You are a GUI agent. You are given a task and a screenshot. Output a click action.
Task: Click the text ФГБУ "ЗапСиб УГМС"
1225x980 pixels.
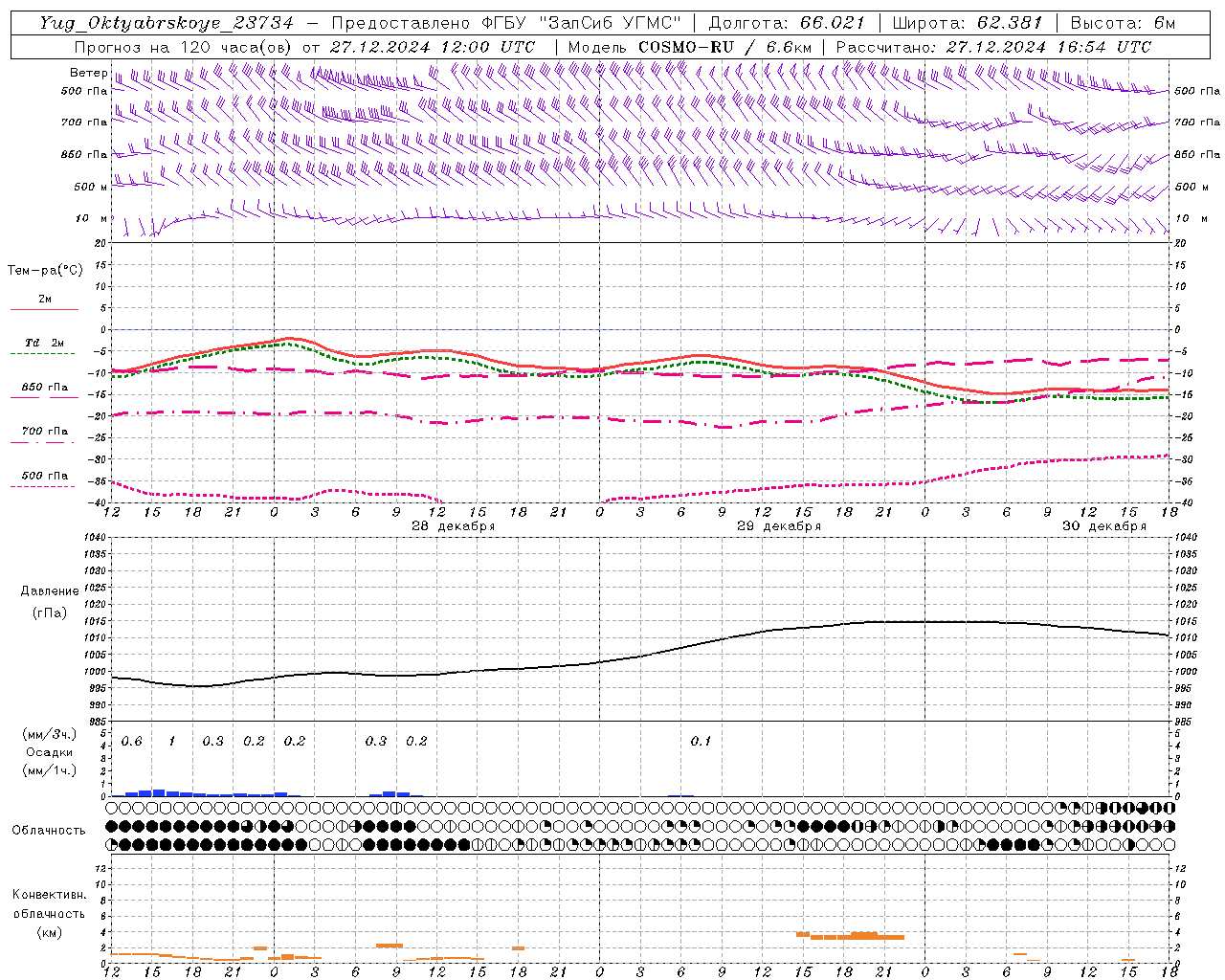tap(583, 23)
